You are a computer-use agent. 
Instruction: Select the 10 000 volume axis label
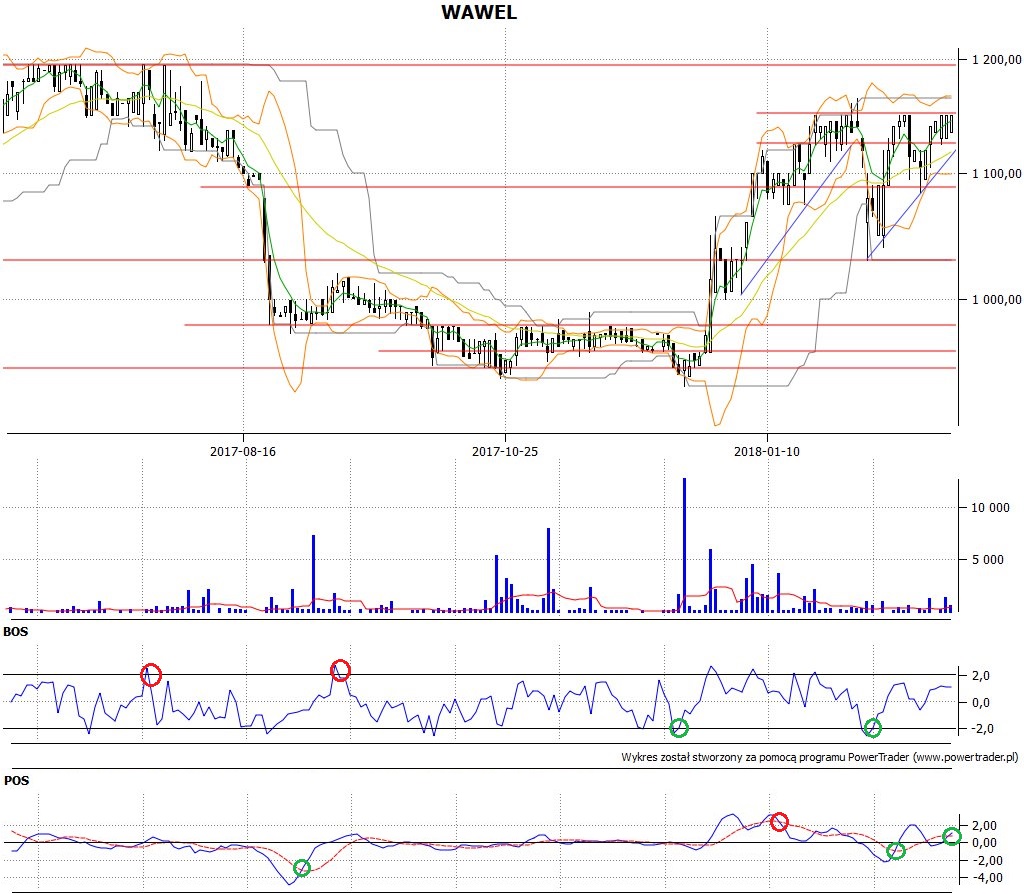coord(990,507)
